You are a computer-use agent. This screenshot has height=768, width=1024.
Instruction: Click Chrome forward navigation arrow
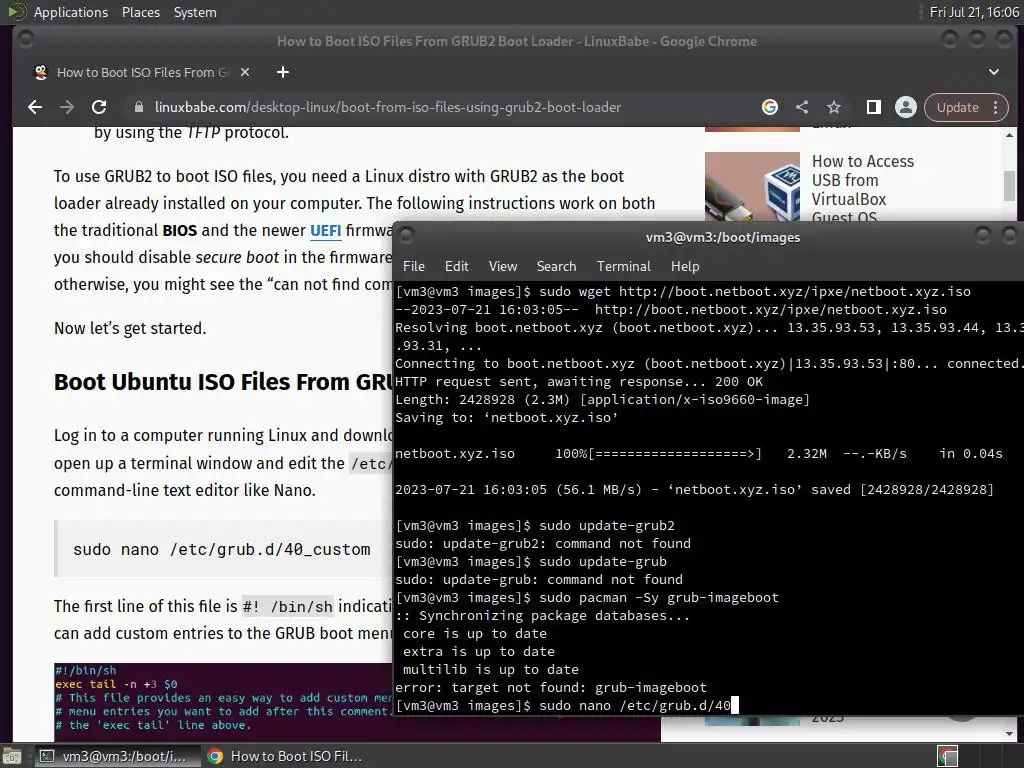click(67, 107)
